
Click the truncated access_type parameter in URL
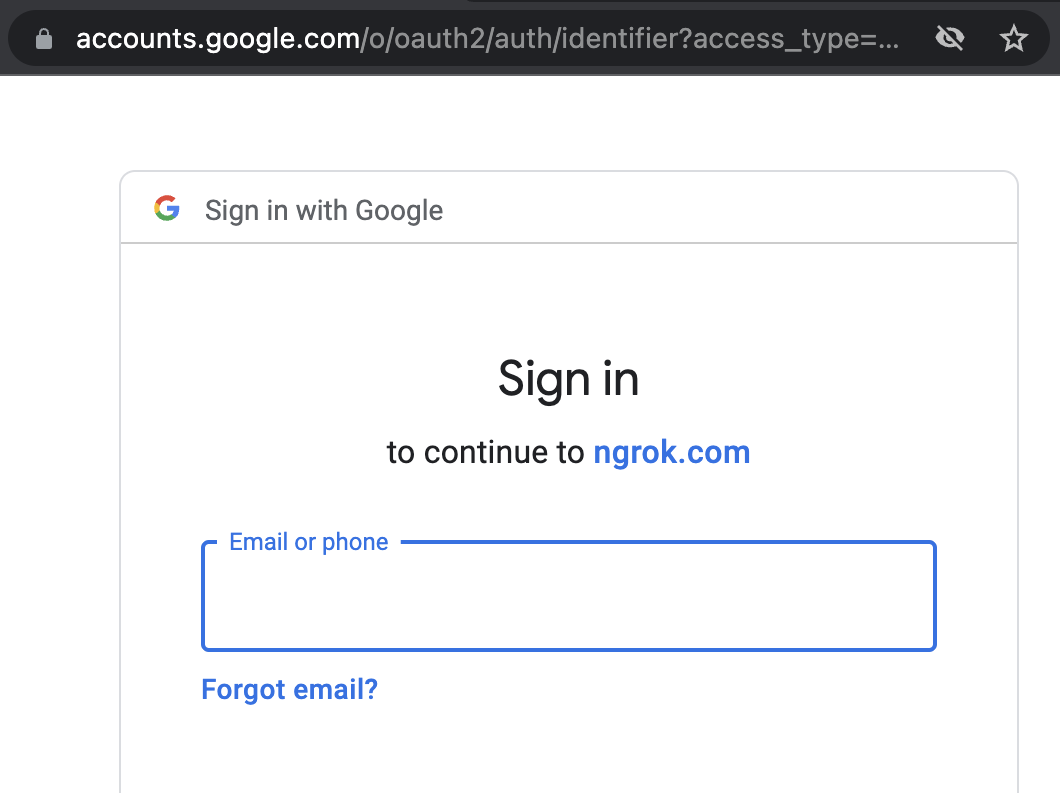796,39
